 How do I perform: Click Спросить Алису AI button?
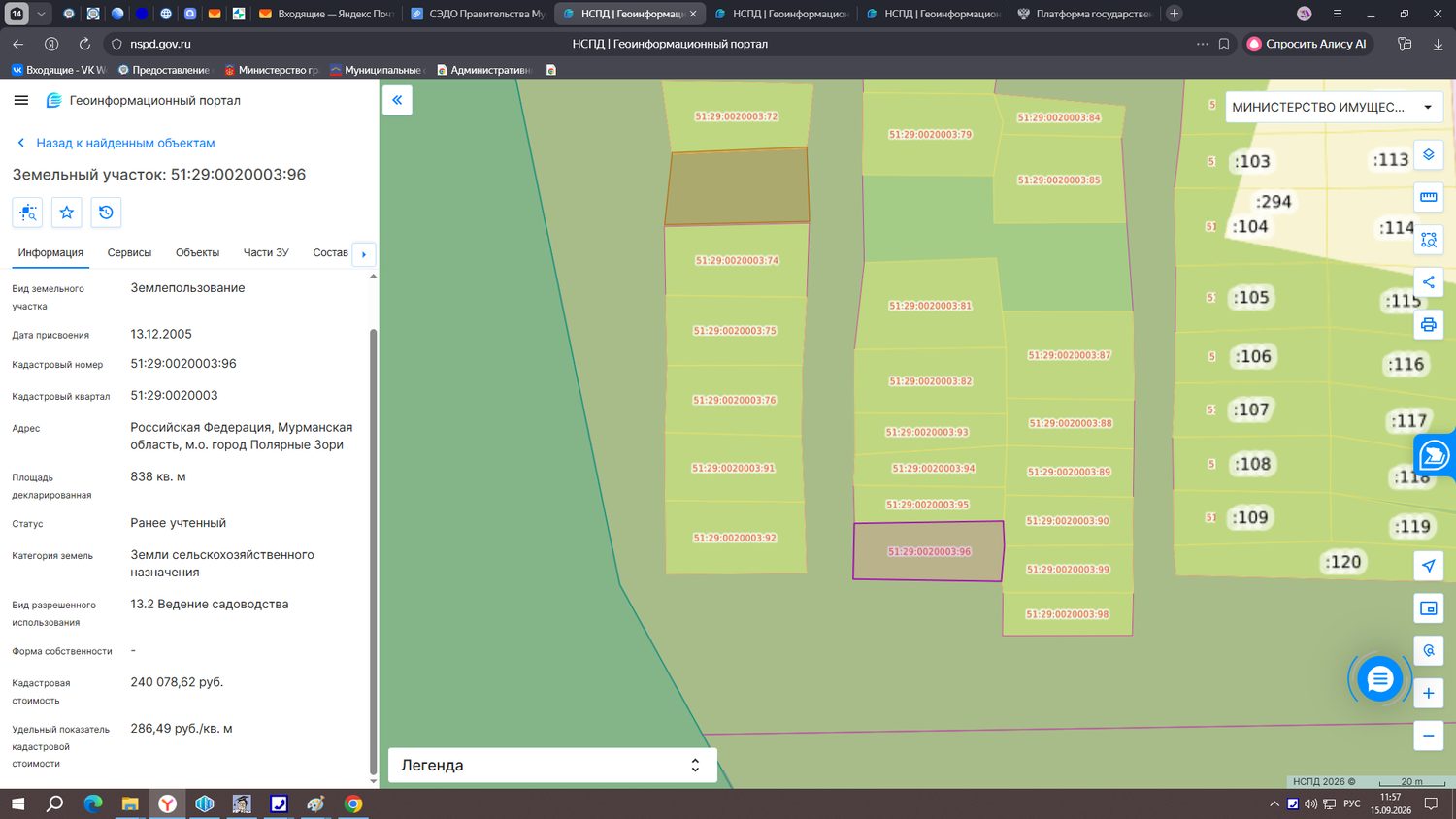point(1307,44)
